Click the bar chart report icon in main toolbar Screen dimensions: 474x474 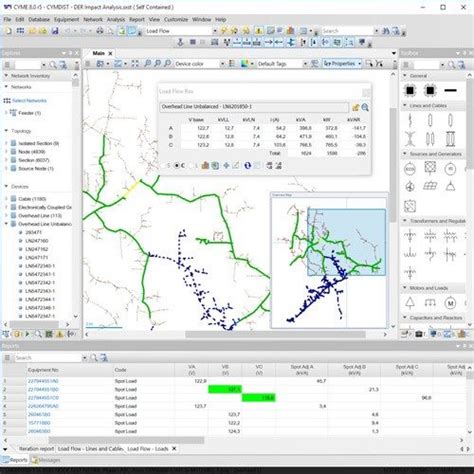tap(290, 31)
